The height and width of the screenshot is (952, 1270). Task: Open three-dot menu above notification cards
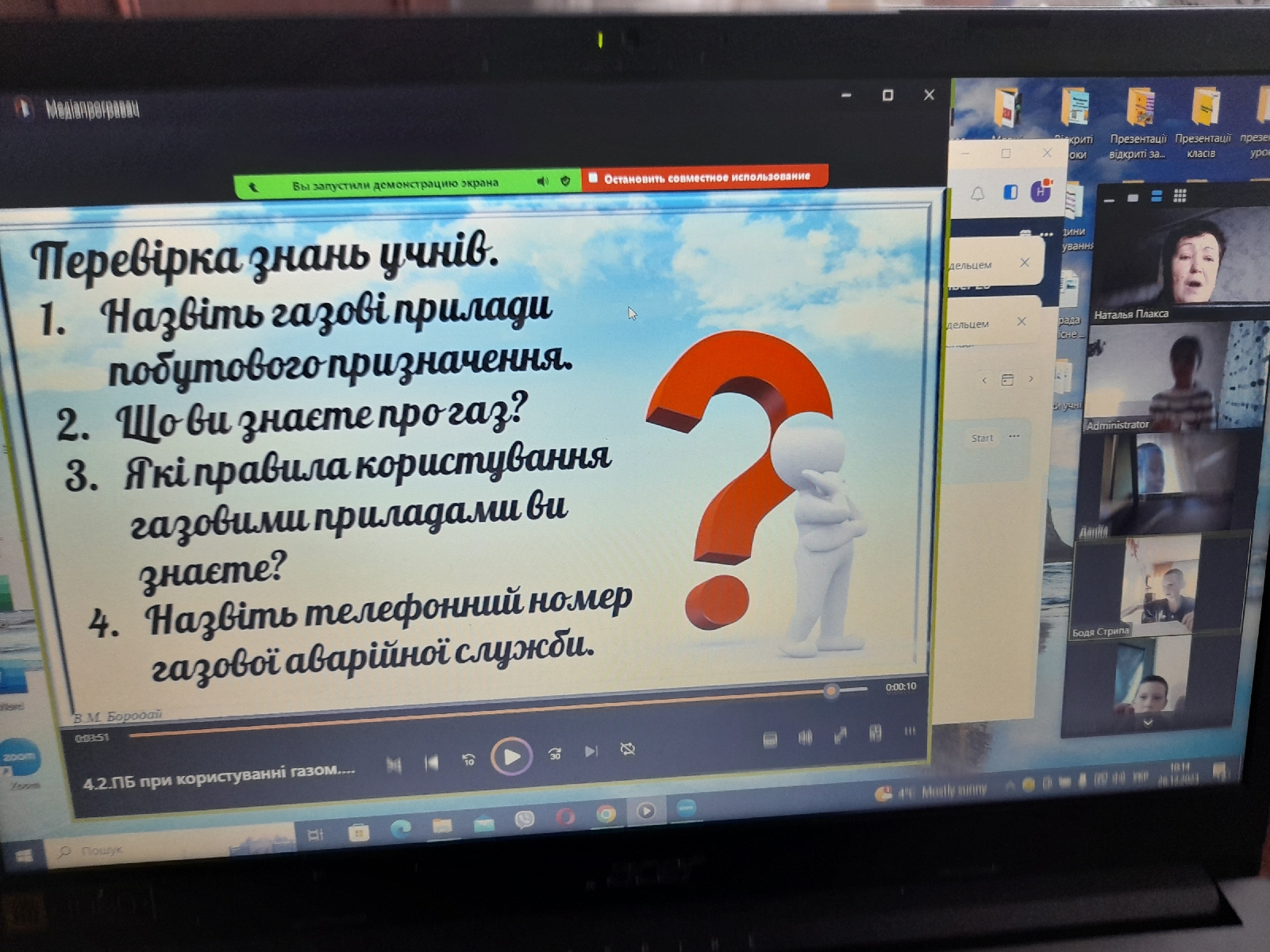[1046, 234]
